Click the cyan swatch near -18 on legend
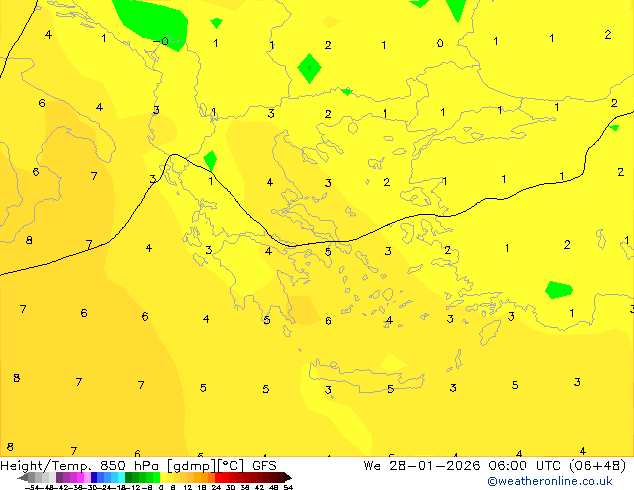Image resolution: width=634 pixels, height=490 pixels. coord(122,477)
